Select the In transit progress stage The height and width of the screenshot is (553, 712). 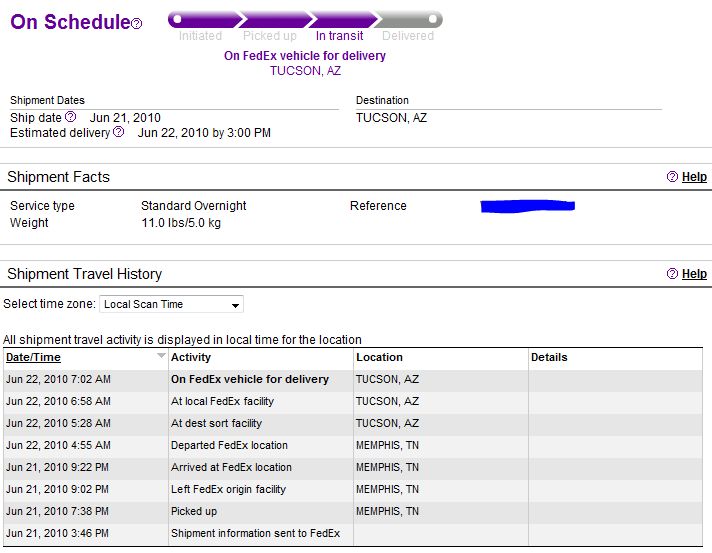pos(339,36)
